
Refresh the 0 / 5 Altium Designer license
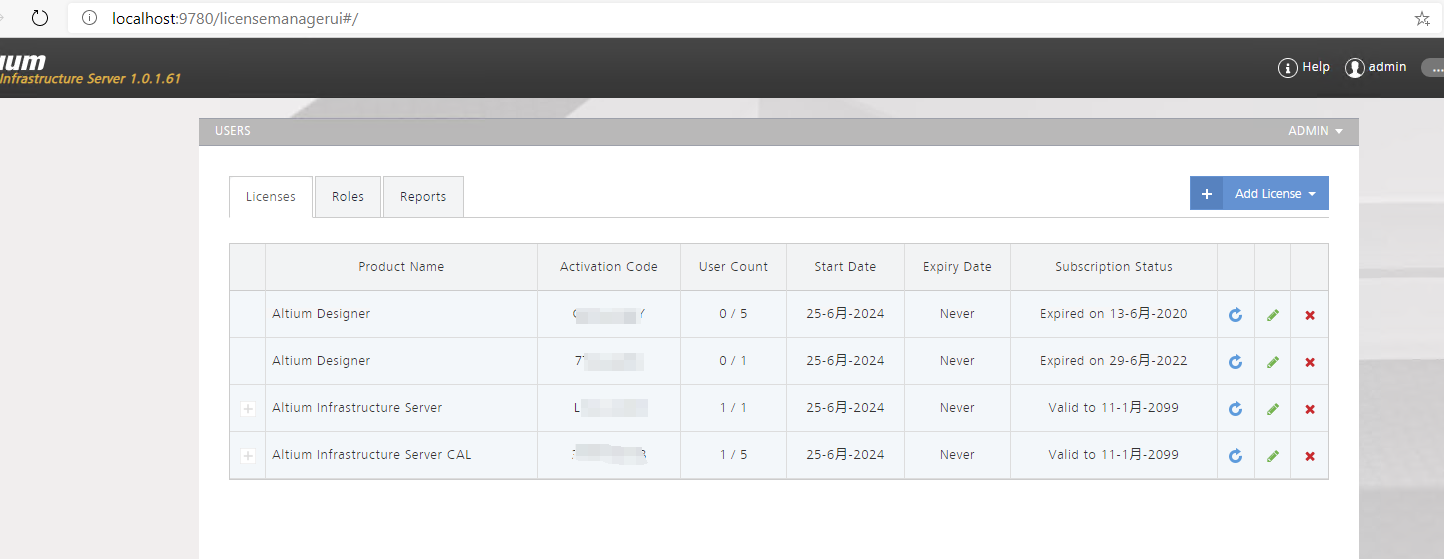click(1235, 315)
